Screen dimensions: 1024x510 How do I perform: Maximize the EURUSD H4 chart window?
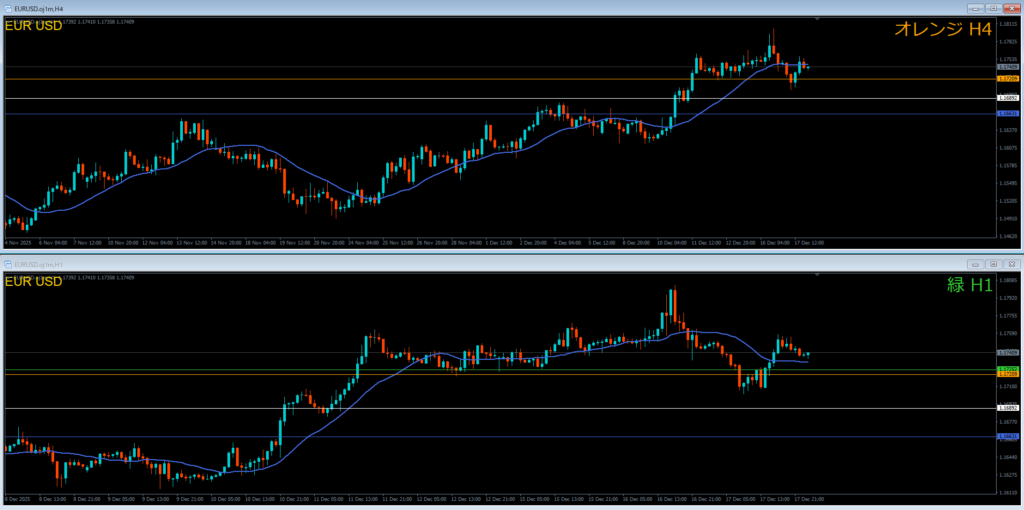(993, 8)
